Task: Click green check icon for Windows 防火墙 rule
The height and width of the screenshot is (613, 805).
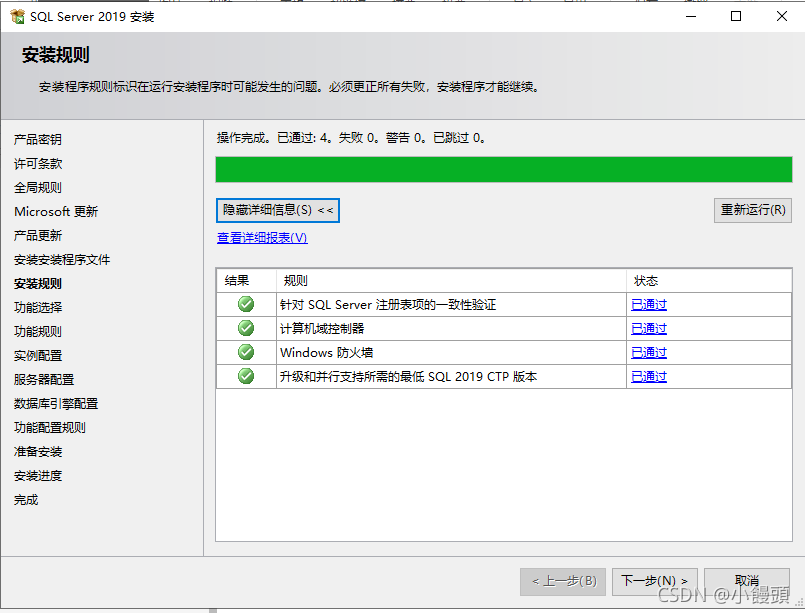Action: (x=246, y=352)
